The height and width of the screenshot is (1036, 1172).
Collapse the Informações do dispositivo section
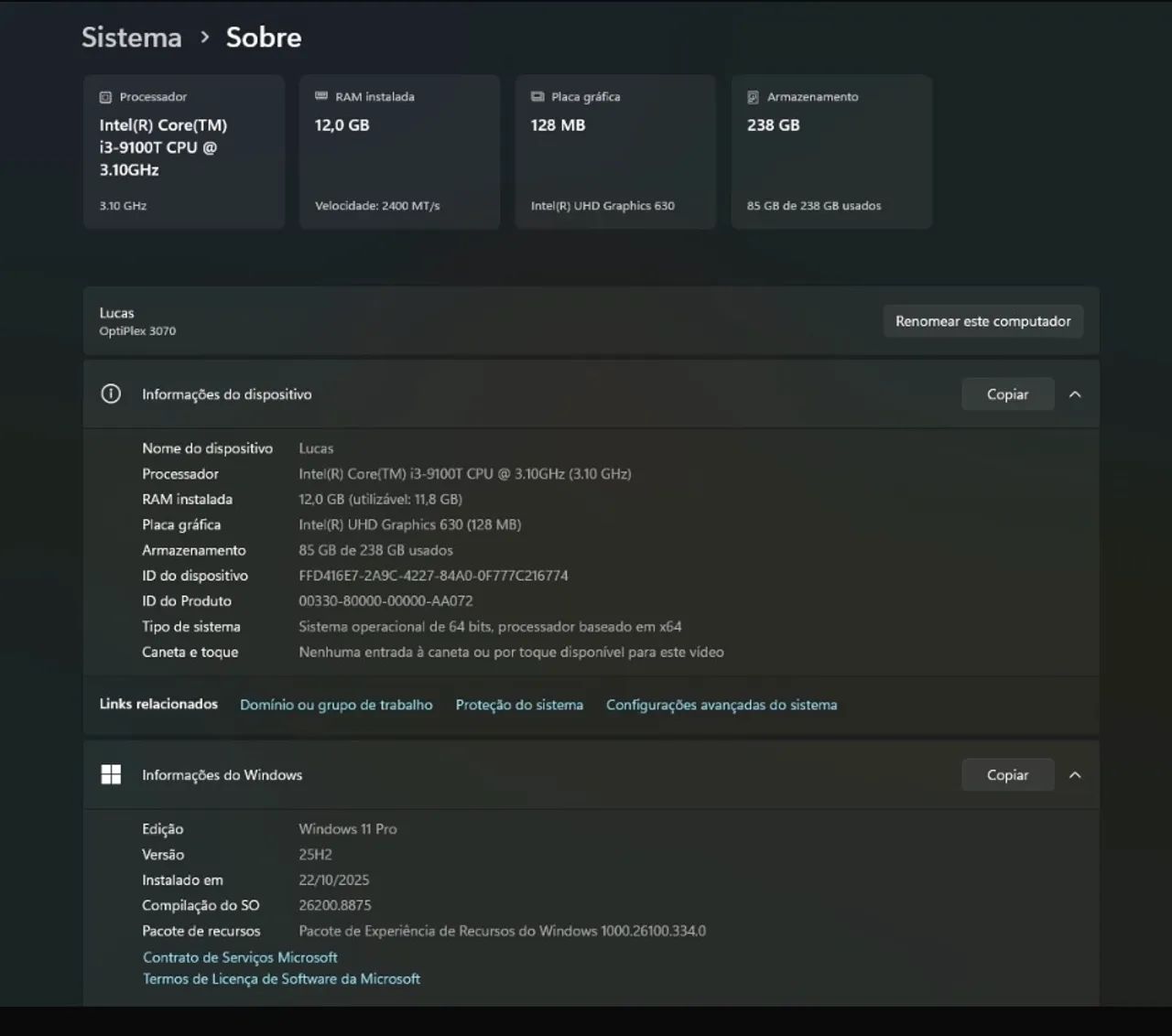[x=1075, y=394]
